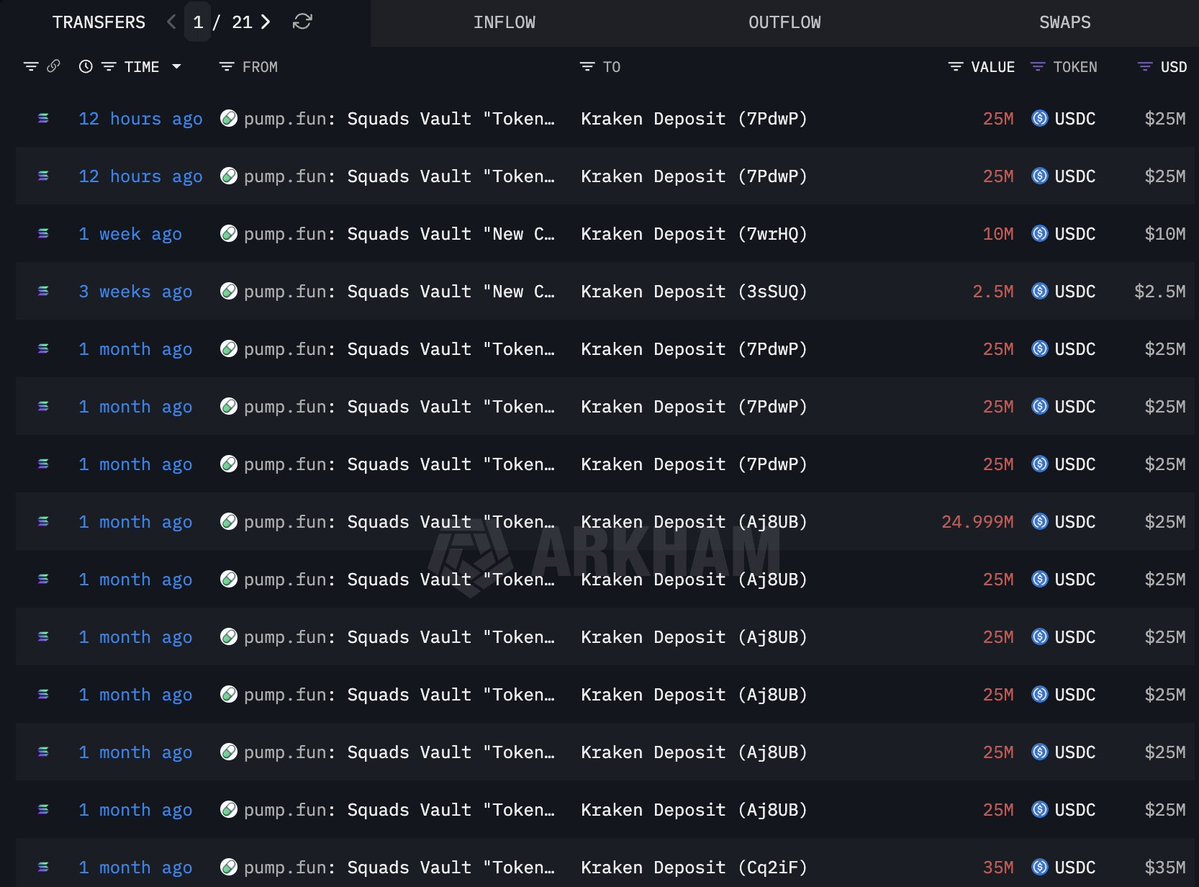The height and width of the screenshot is (887, 1199).
Task: Open the TO column filter
Action: 588,67
